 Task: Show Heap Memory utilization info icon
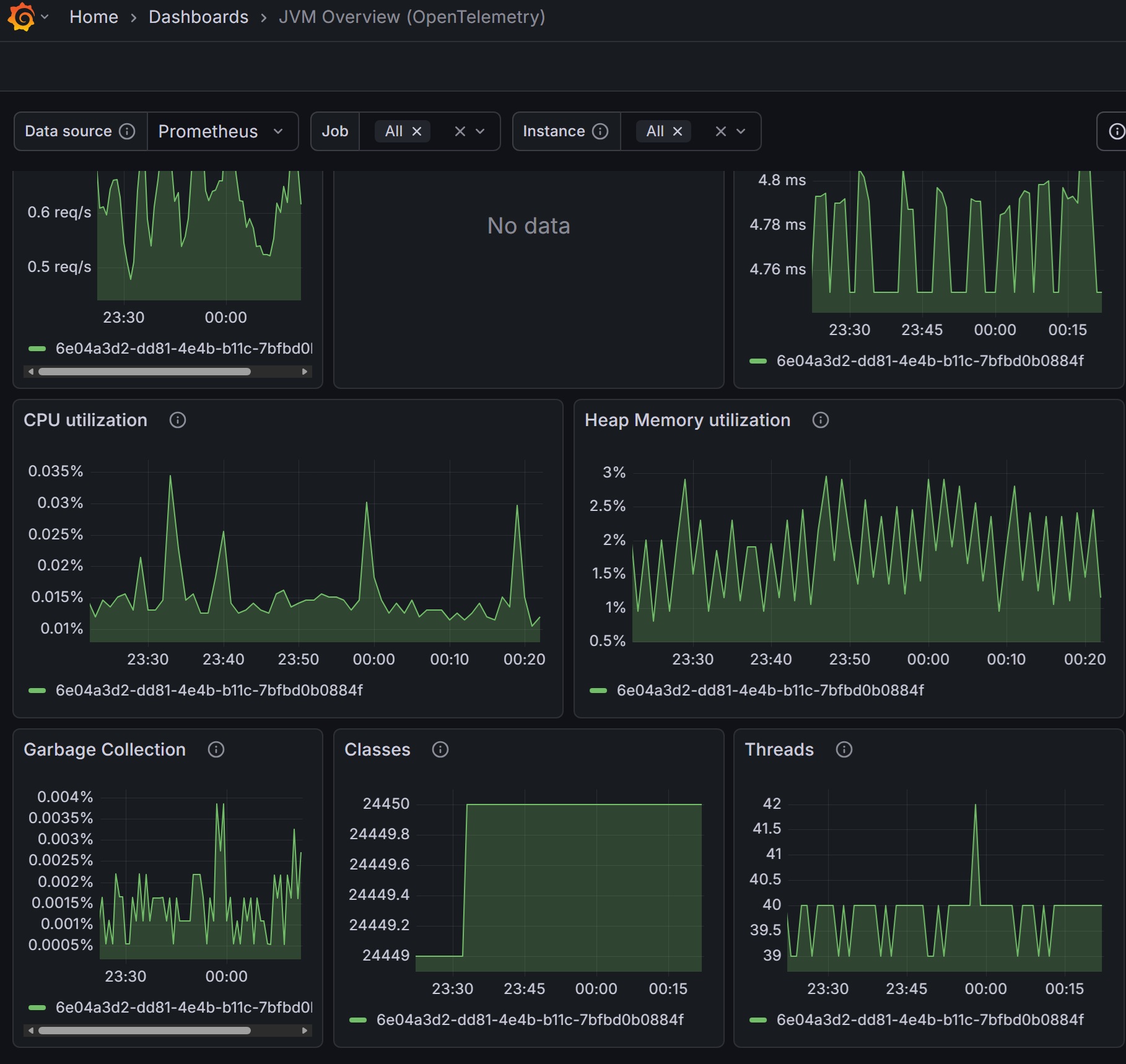click(821, 421)
